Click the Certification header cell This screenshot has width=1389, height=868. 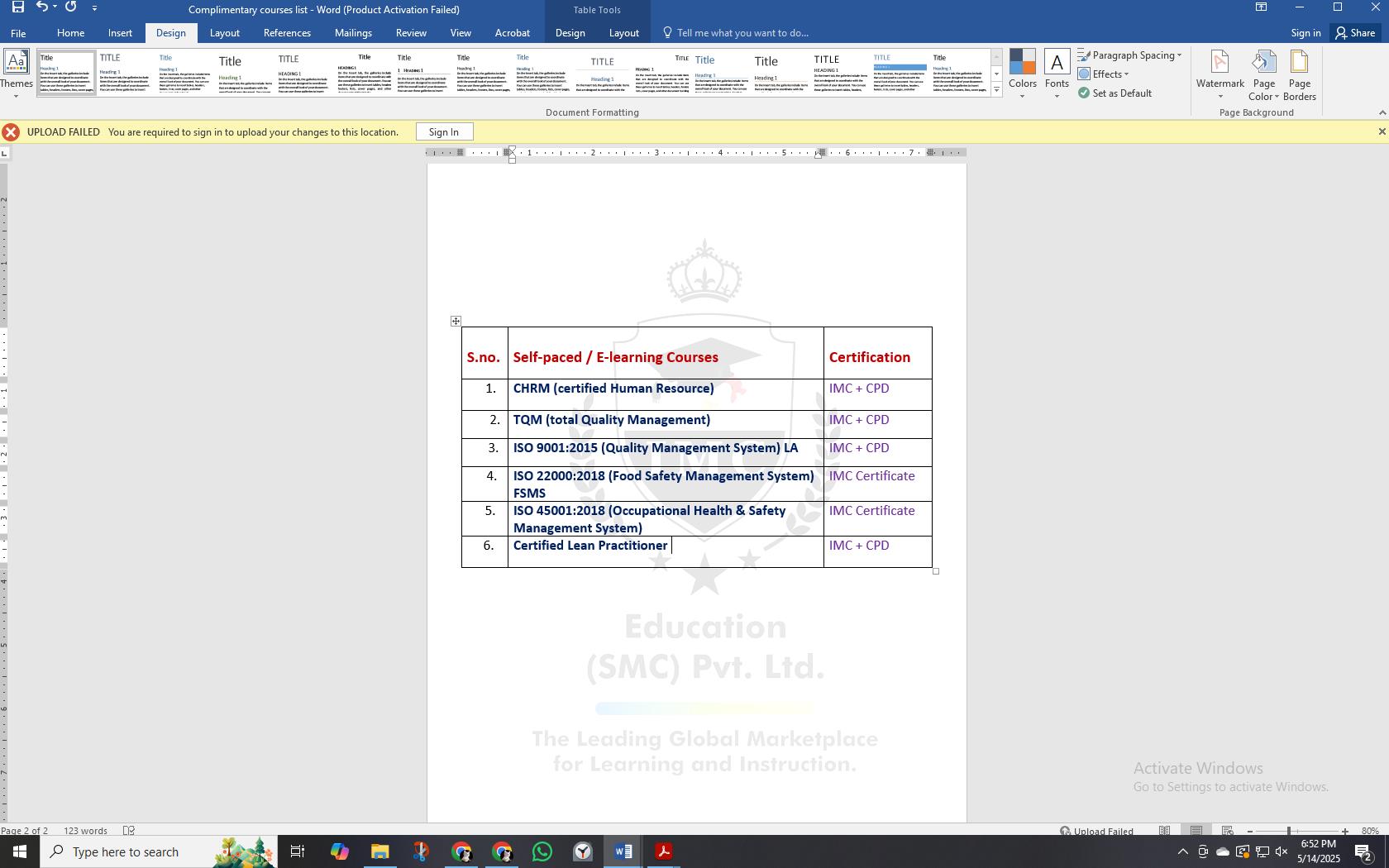coord(878,354)
